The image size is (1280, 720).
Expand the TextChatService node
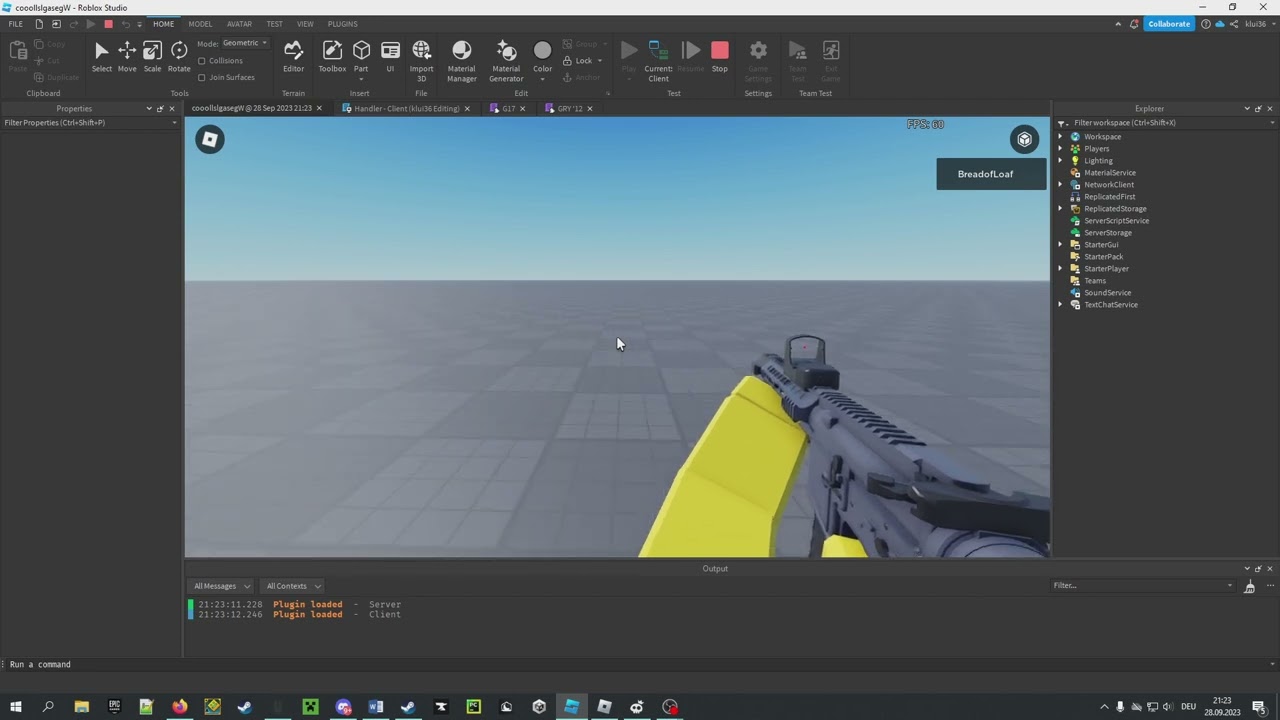(1061, 305)
